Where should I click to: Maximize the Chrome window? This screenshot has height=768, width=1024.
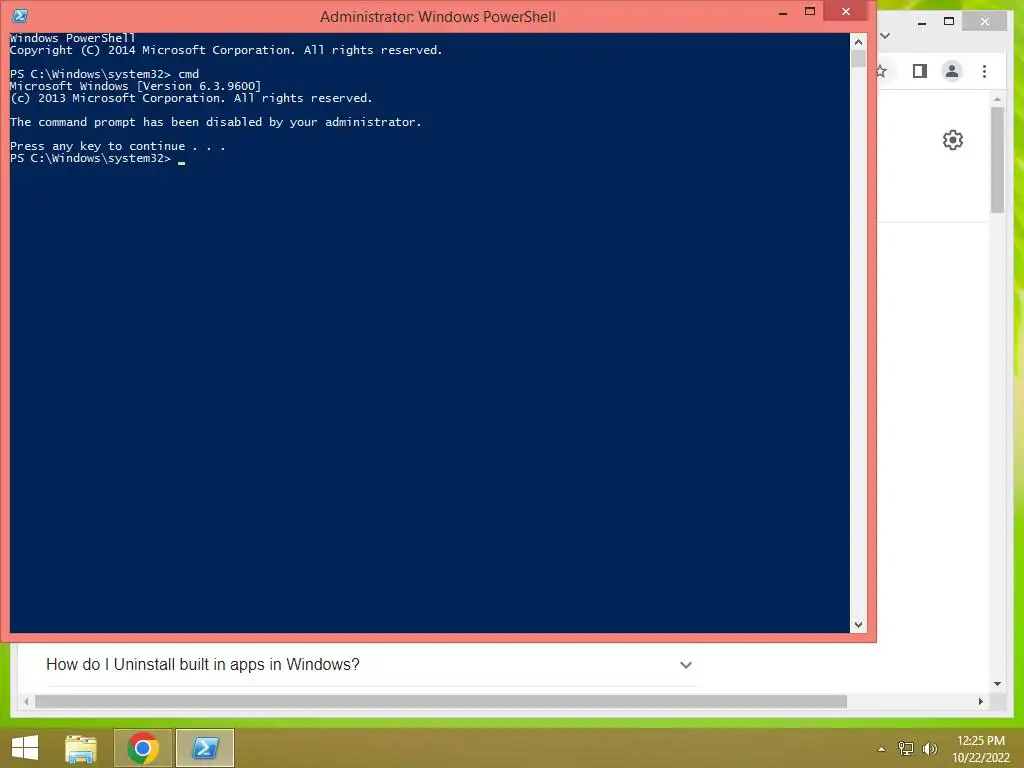coord(949,22)
